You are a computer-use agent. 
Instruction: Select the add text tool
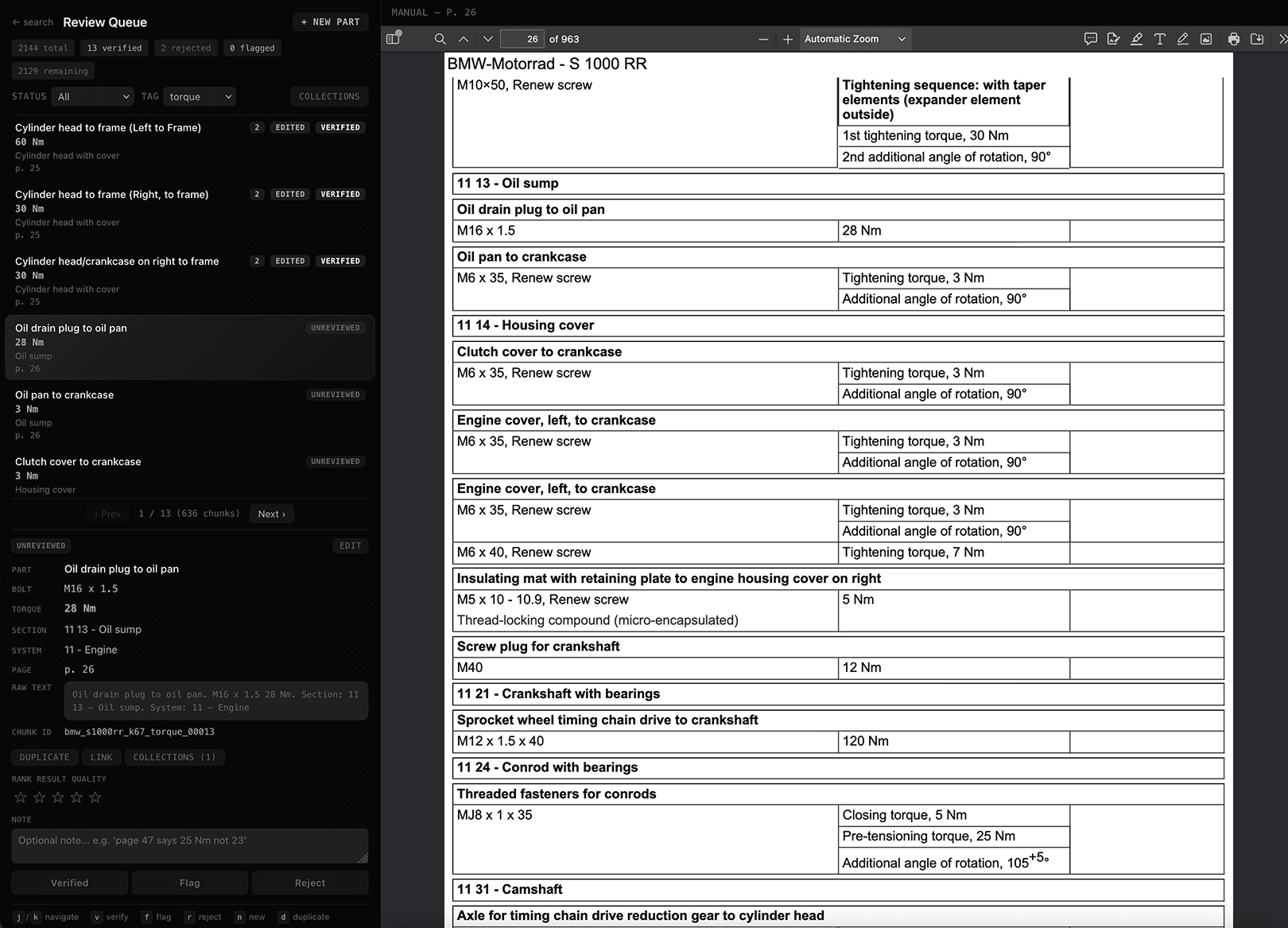[x=1160, y=39]
